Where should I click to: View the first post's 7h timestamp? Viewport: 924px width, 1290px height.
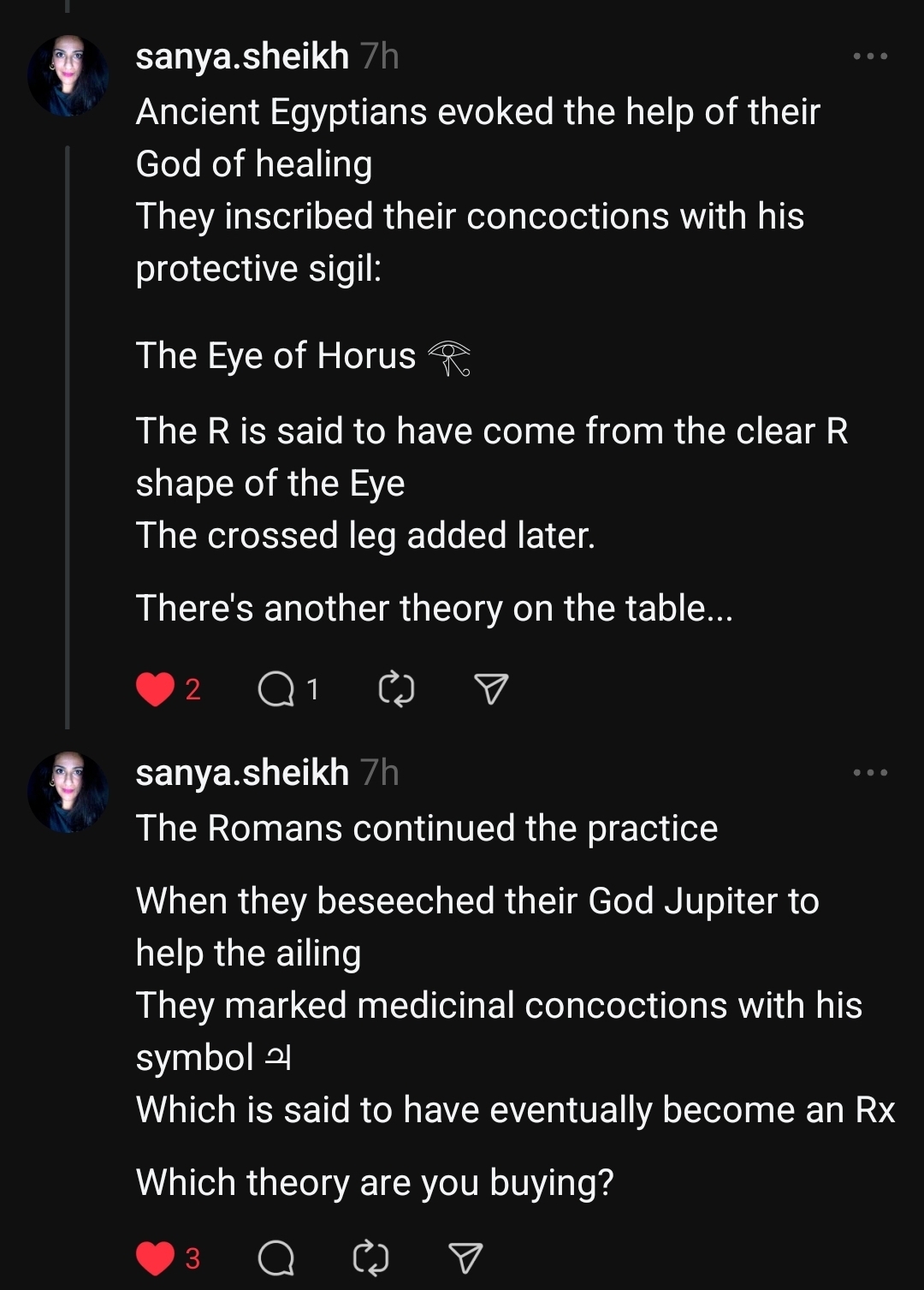(380, 56)
